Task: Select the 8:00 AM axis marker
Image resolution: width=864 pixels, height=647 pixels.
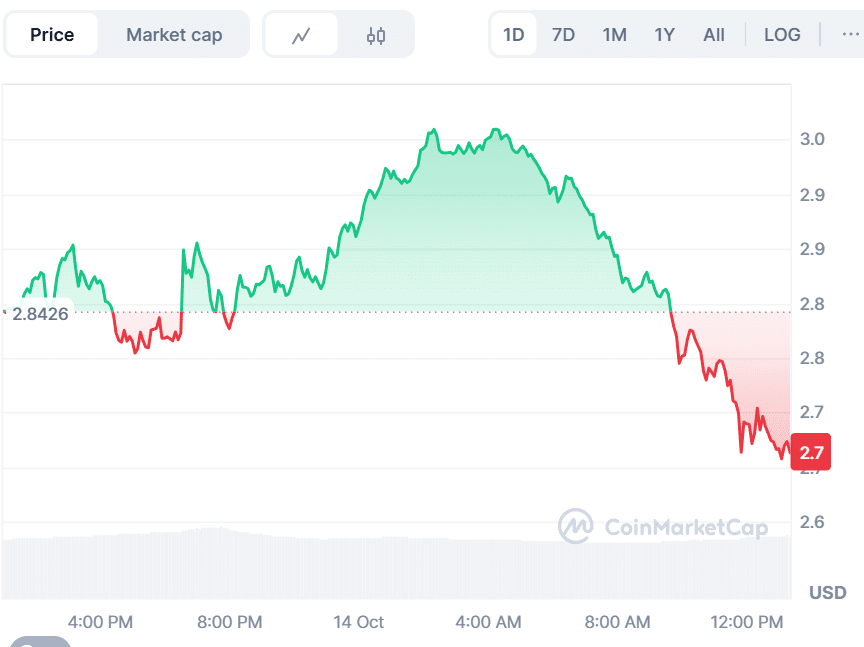Action: click(x=617, y=622)
